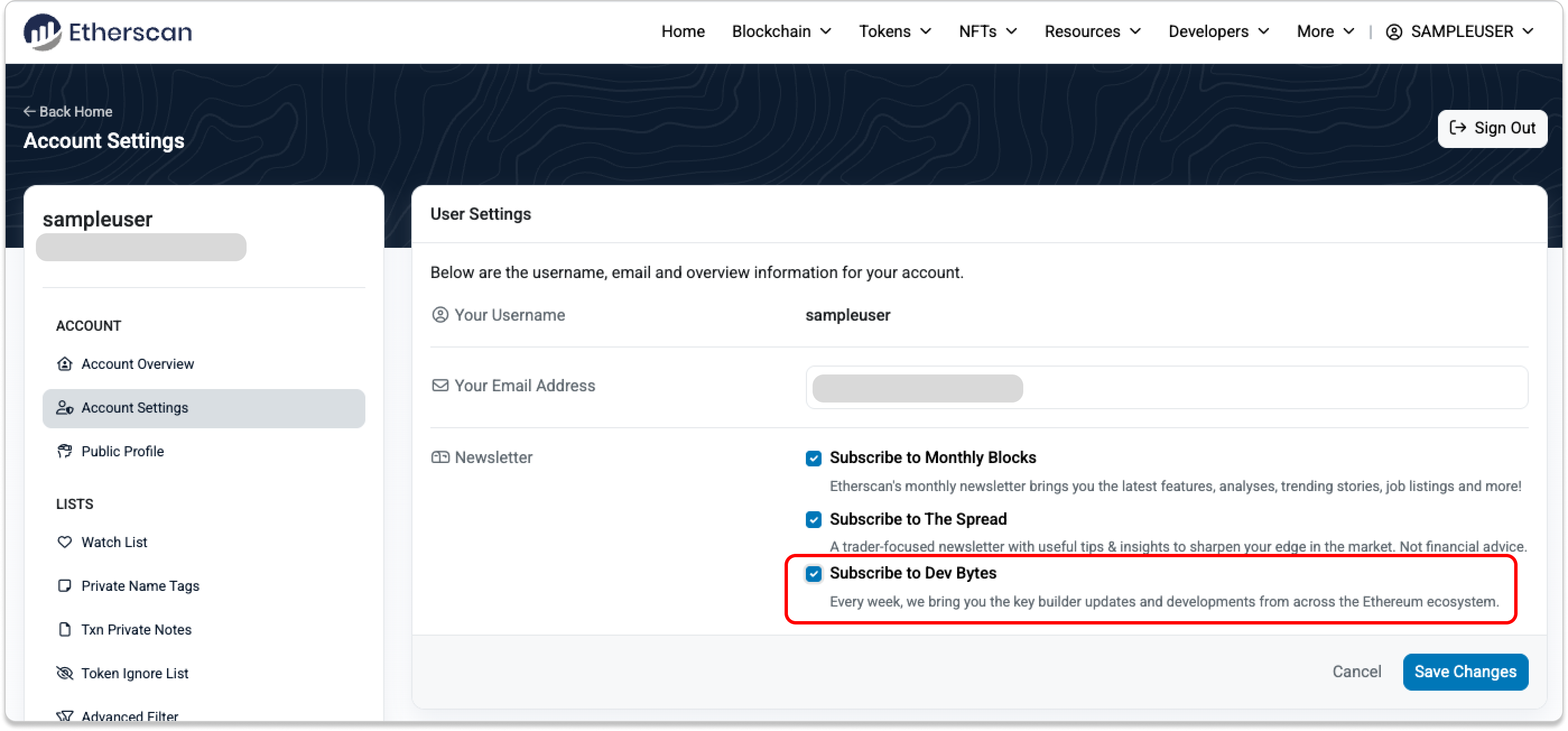
Task: Click the Subscribe to The Spread label
Action: coord(918,519)
